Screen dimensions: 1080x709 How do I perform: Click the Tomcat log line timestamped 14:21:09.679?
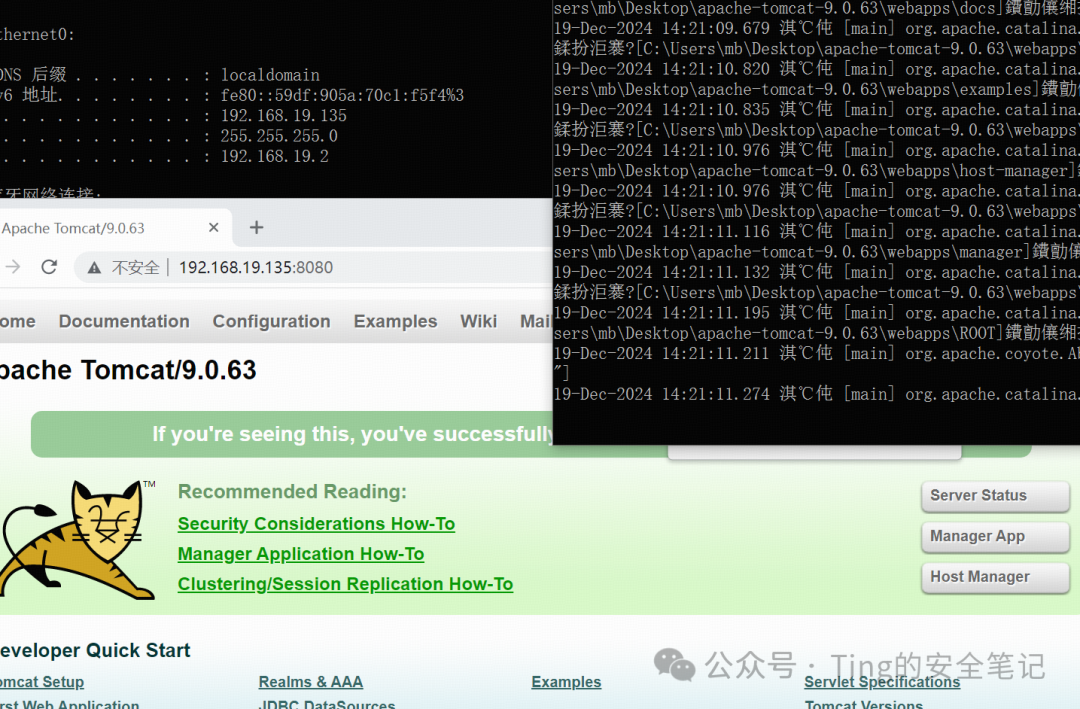[816, 29]
